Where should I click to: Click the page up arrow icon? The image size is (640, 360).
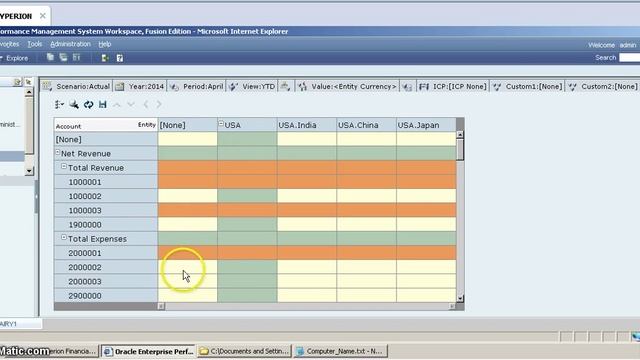[x=117, y=105]
